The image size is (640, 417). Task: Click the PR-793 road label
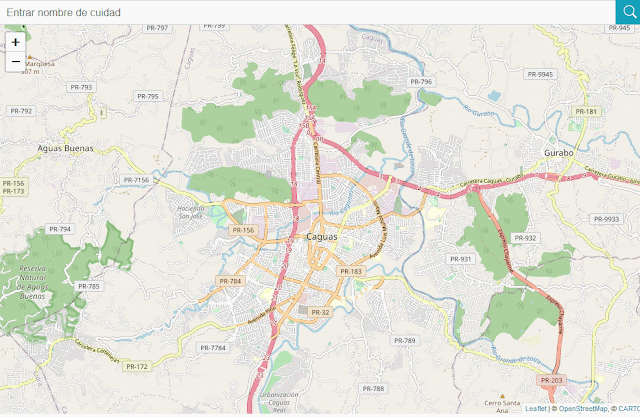(81, 87)
